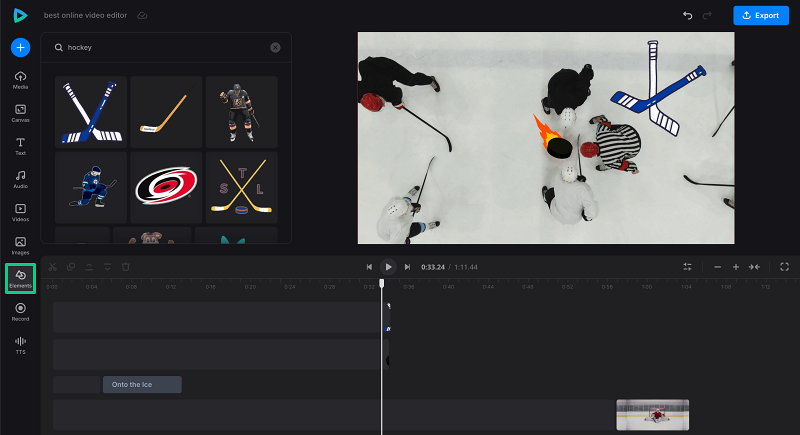Click the playhead handle on ruler
800x435 pixels.
coord(382,283)
